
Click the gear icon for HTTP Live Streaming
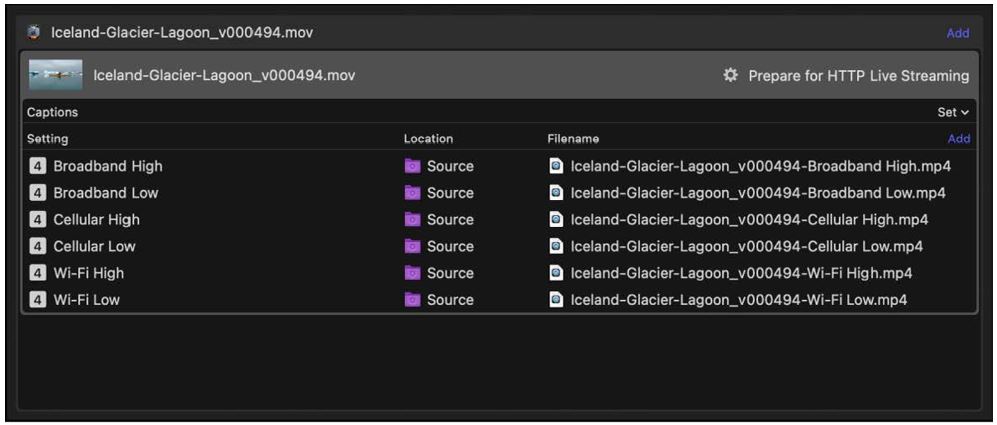click(730, 75)
